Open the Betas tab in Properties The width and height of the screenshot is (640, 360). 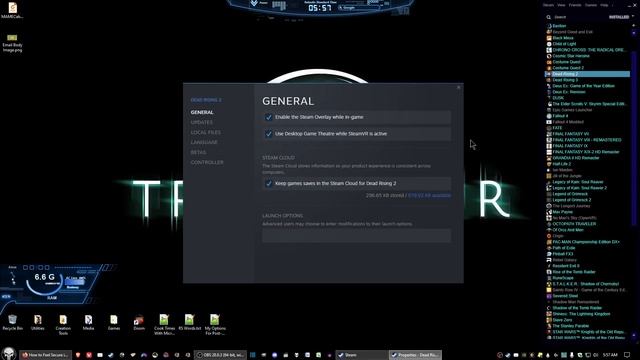coord(198,152)
